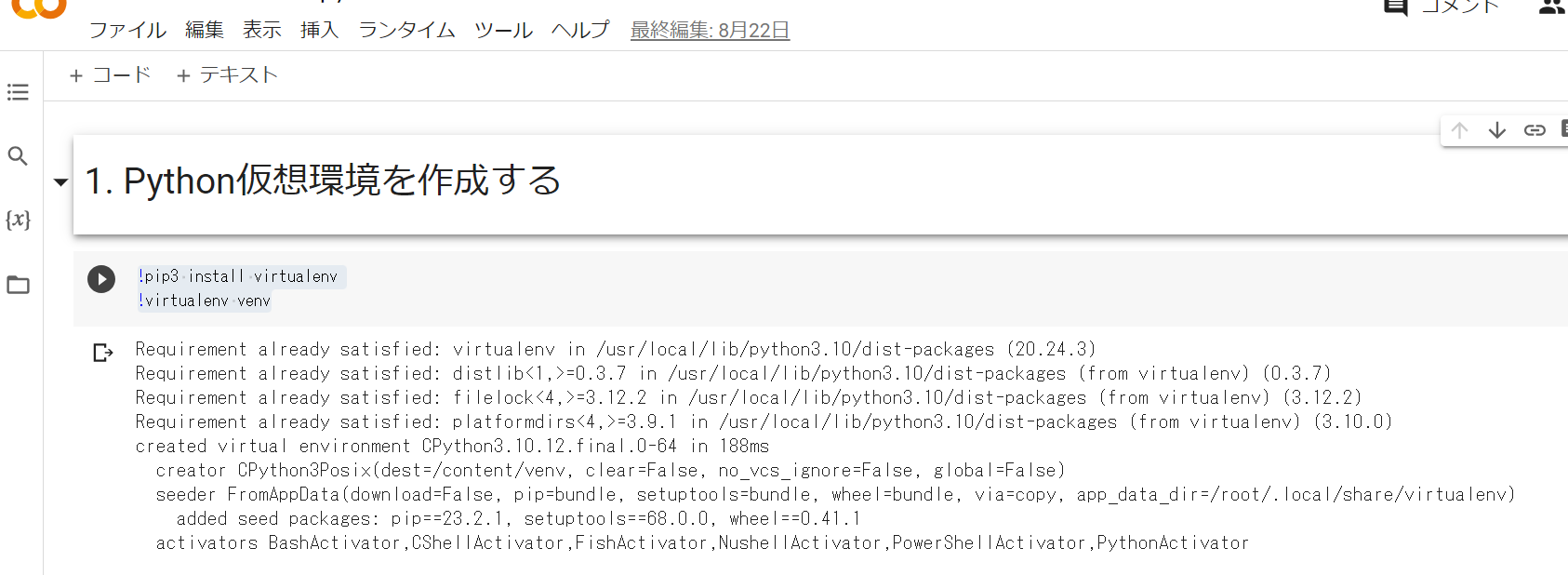Click the 'added seed packages' output line

point(518,518)
